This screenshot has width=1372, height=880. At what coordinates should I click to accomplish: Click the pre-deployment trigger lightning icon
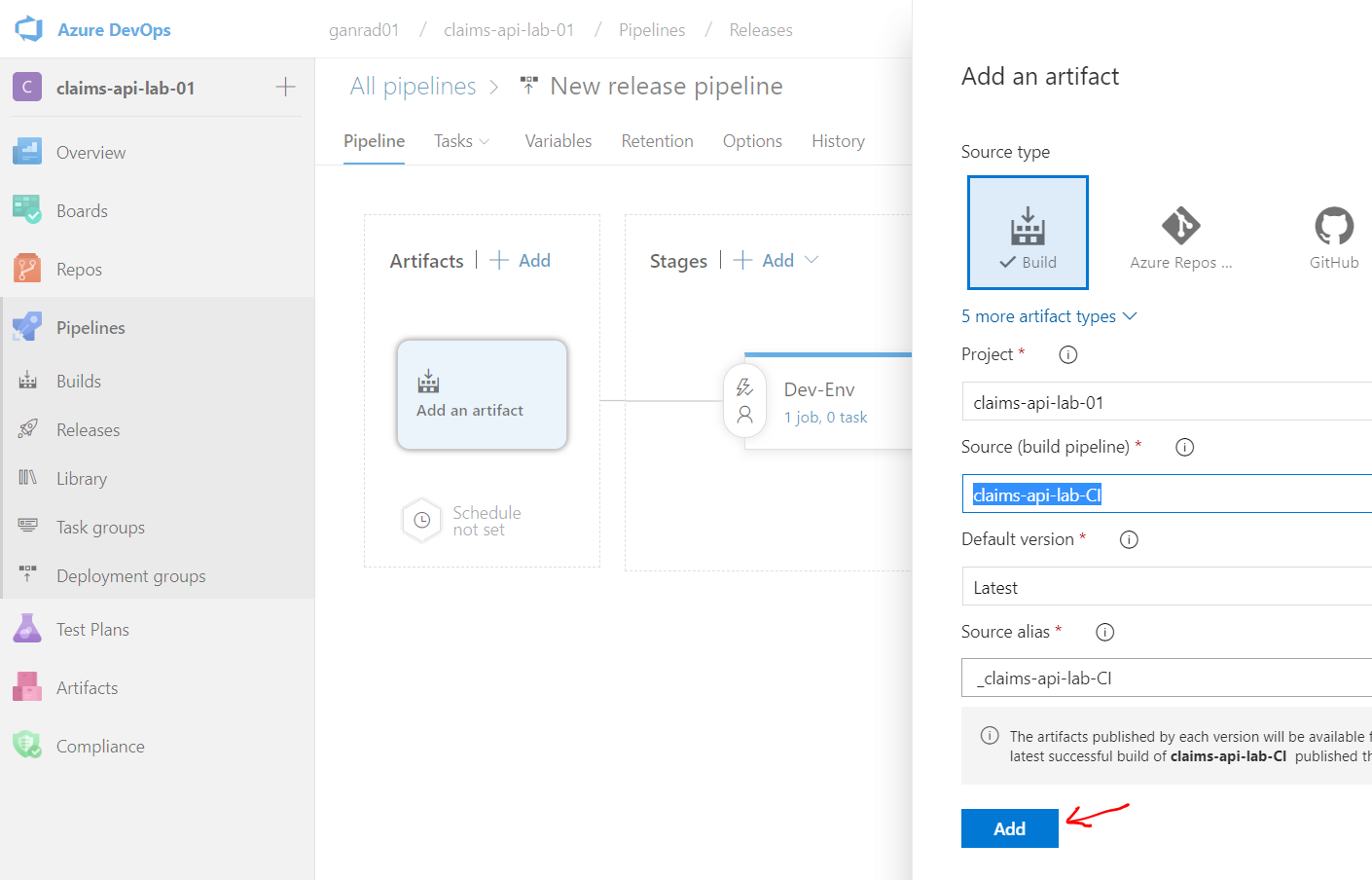click(745, 387)
